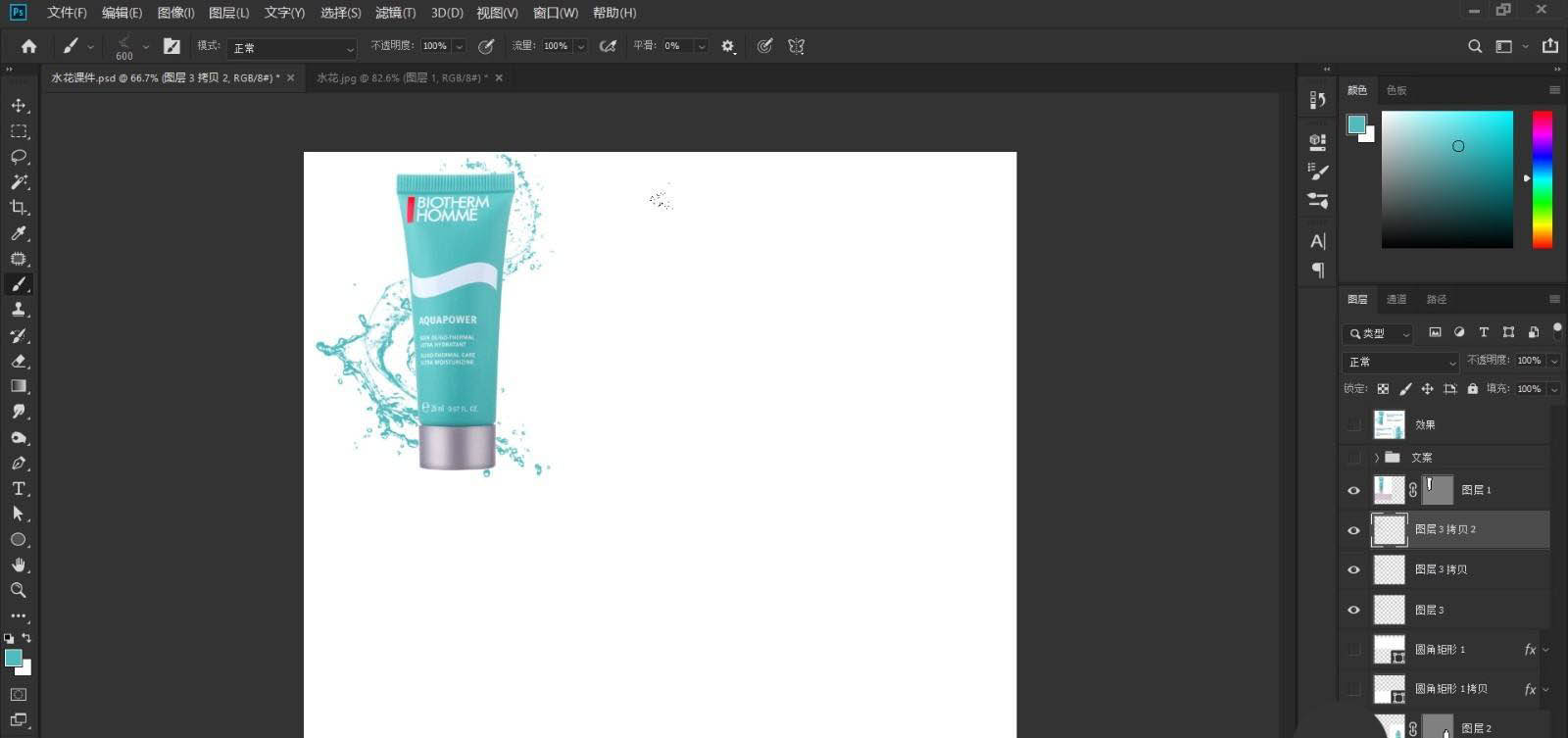
Task: Open the layer 类型 filter dropdown
Action: (1377, 333)
